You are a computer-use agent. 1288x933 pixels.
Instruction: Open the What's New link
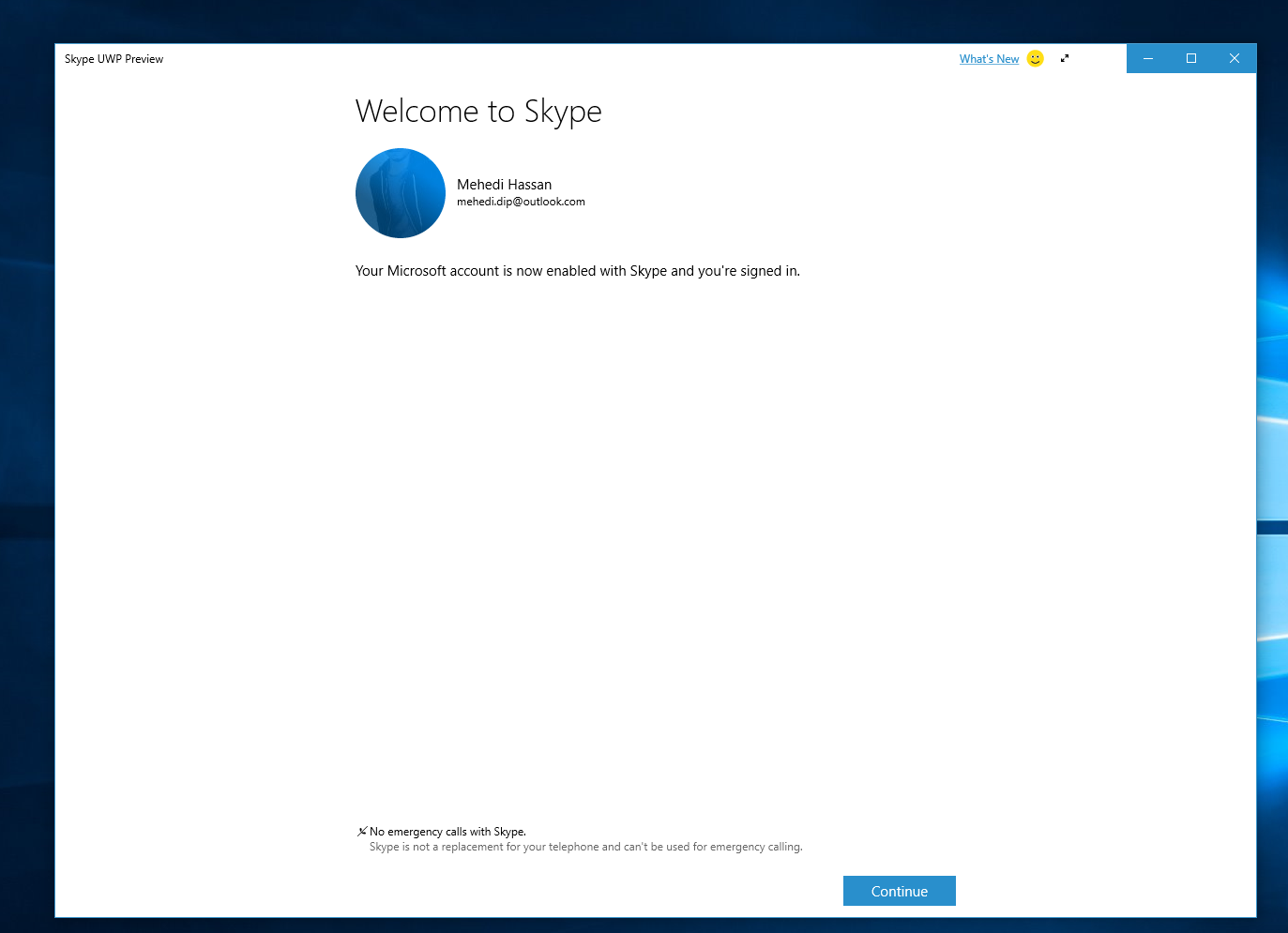click(989, 59)
